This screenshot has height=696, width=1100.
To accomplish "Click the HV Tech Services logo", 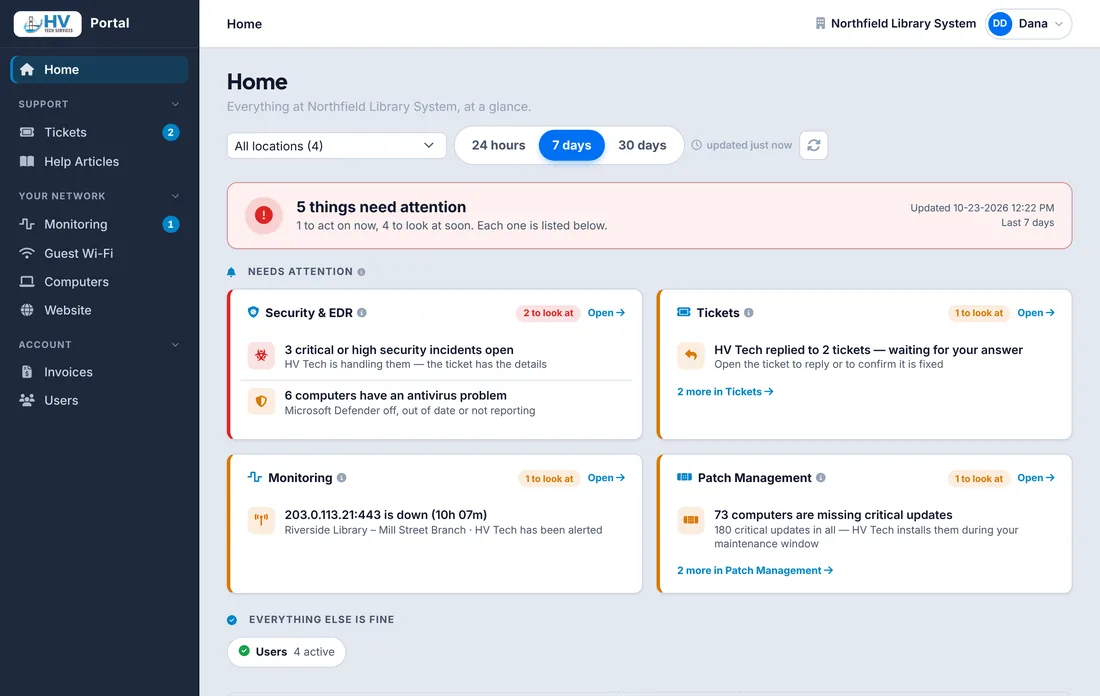I will click(x=48, y=23).
